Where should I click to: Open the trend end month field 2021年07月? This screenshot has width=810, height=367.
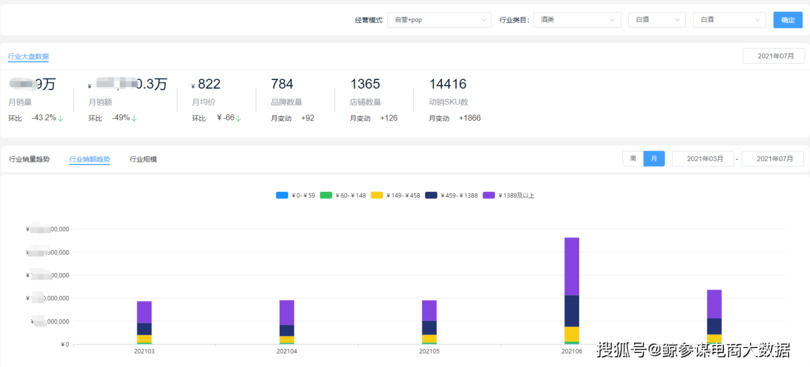772,159
